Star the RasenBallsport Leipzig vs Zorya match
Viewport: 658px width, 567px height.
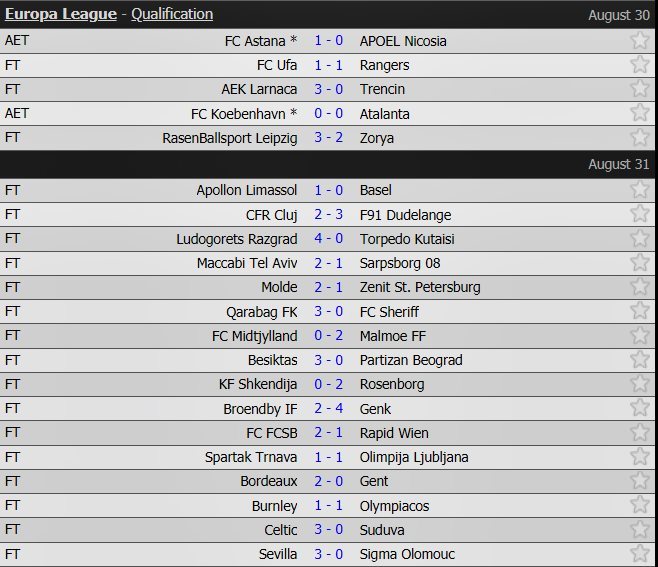(x=639, y=138)
